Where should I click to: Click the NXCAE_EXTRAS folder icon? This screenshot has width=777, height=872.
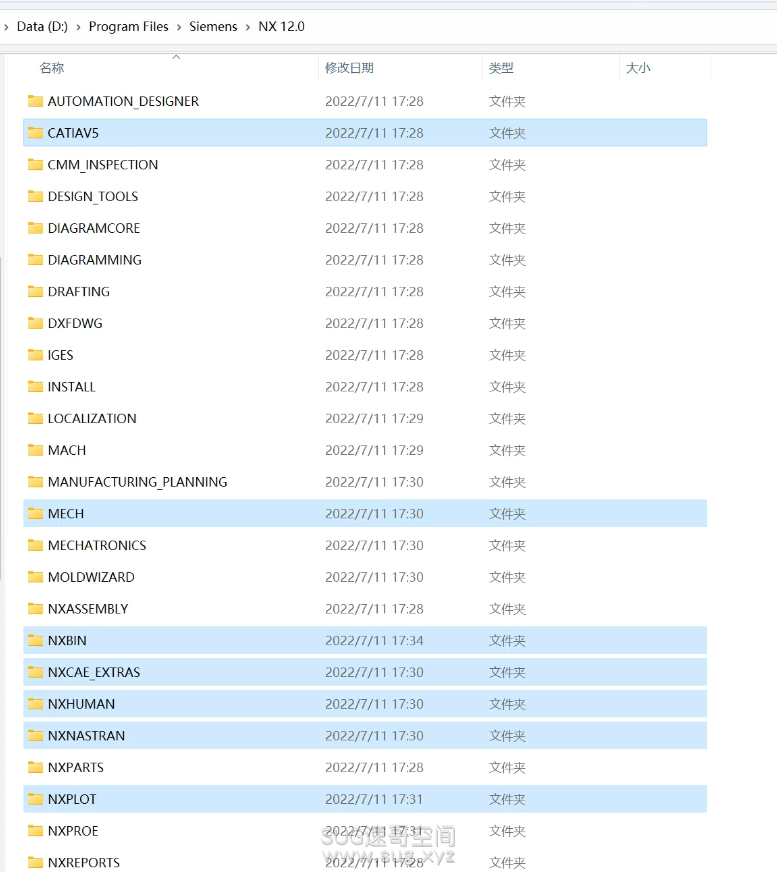[x=36, y=672]
